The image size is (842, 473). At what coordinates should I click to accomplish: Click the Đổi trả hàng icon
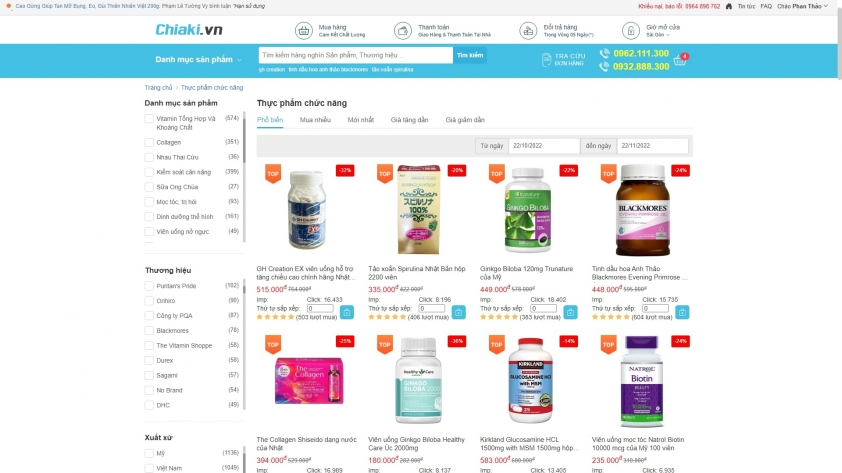click(x=528, y=31)
